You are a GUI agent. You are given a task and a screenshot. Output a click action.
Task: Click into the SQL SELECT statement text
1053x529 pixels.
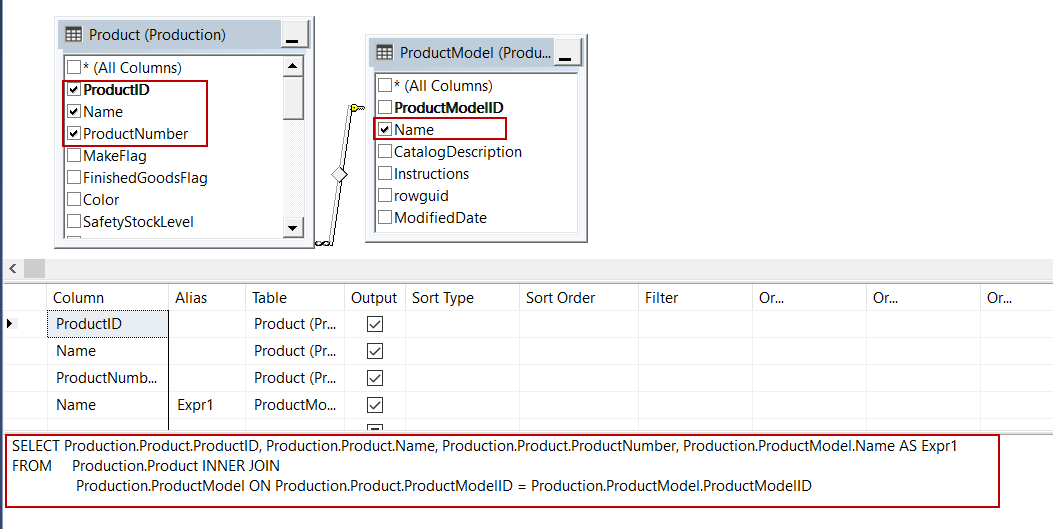[x=485, y=447]
